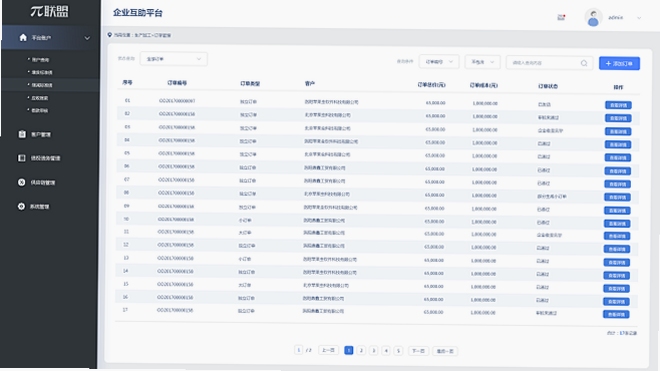Viewport: 660px width, 371px height.
Task: Open the second search-condition dropdown
Action: (x=482, y=62)
